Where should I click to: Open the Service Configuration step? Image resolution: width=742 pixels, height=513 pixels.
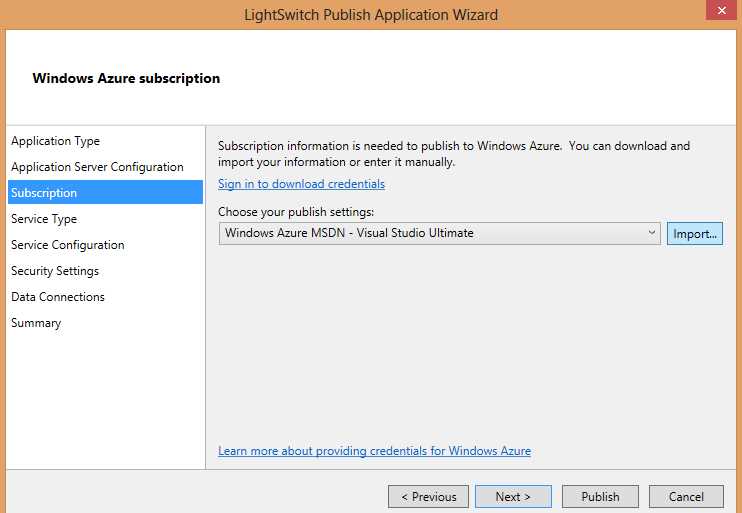tap(68, 245)
